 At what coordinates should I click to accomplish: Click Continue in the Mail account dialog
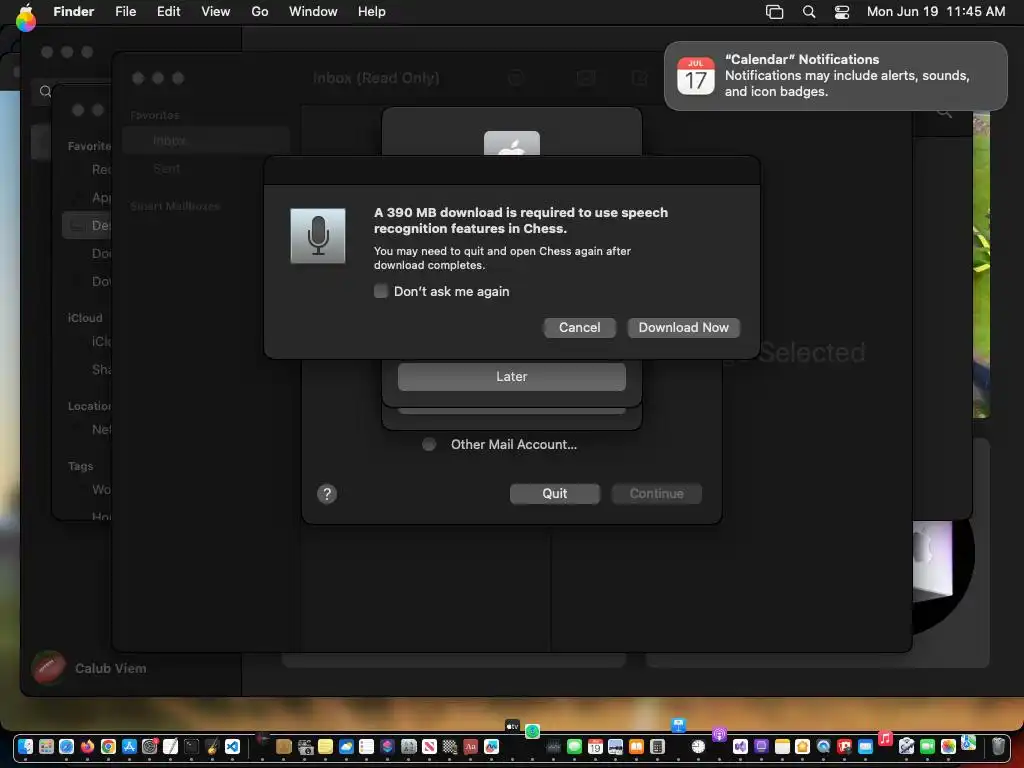point(656,494)
